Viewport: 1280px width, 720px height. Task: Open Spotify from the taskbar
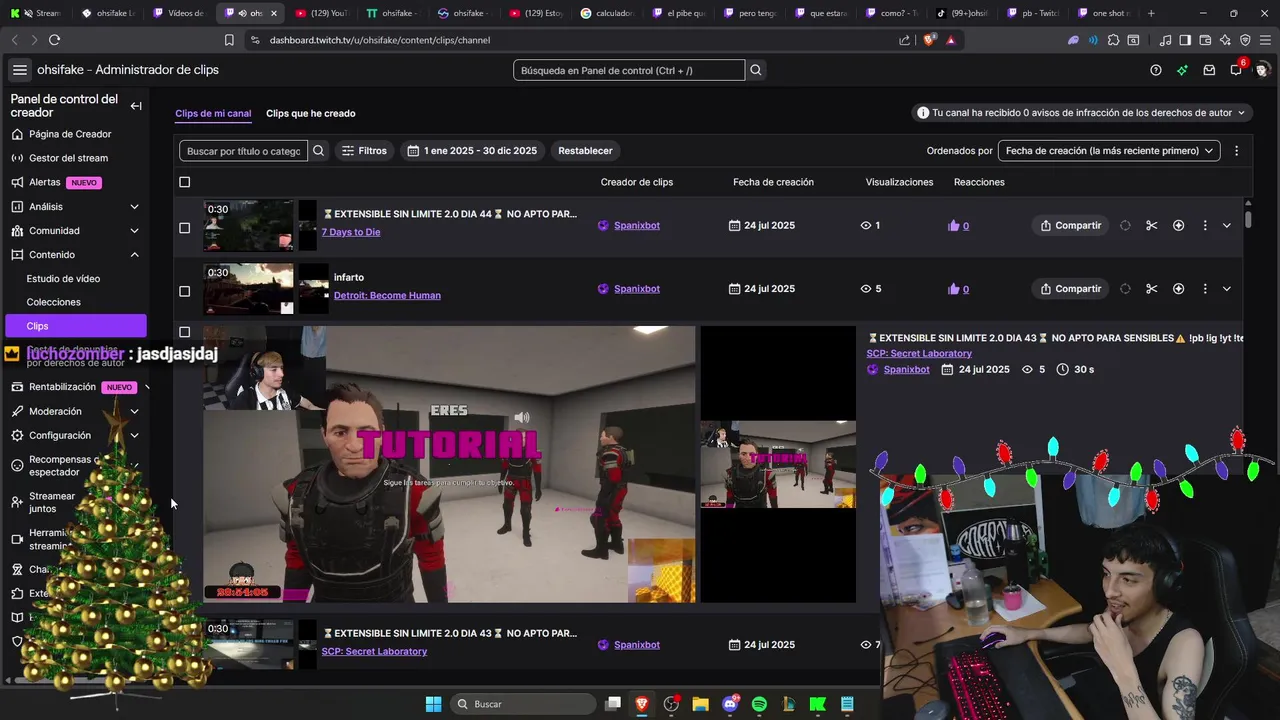pos(759,704)
